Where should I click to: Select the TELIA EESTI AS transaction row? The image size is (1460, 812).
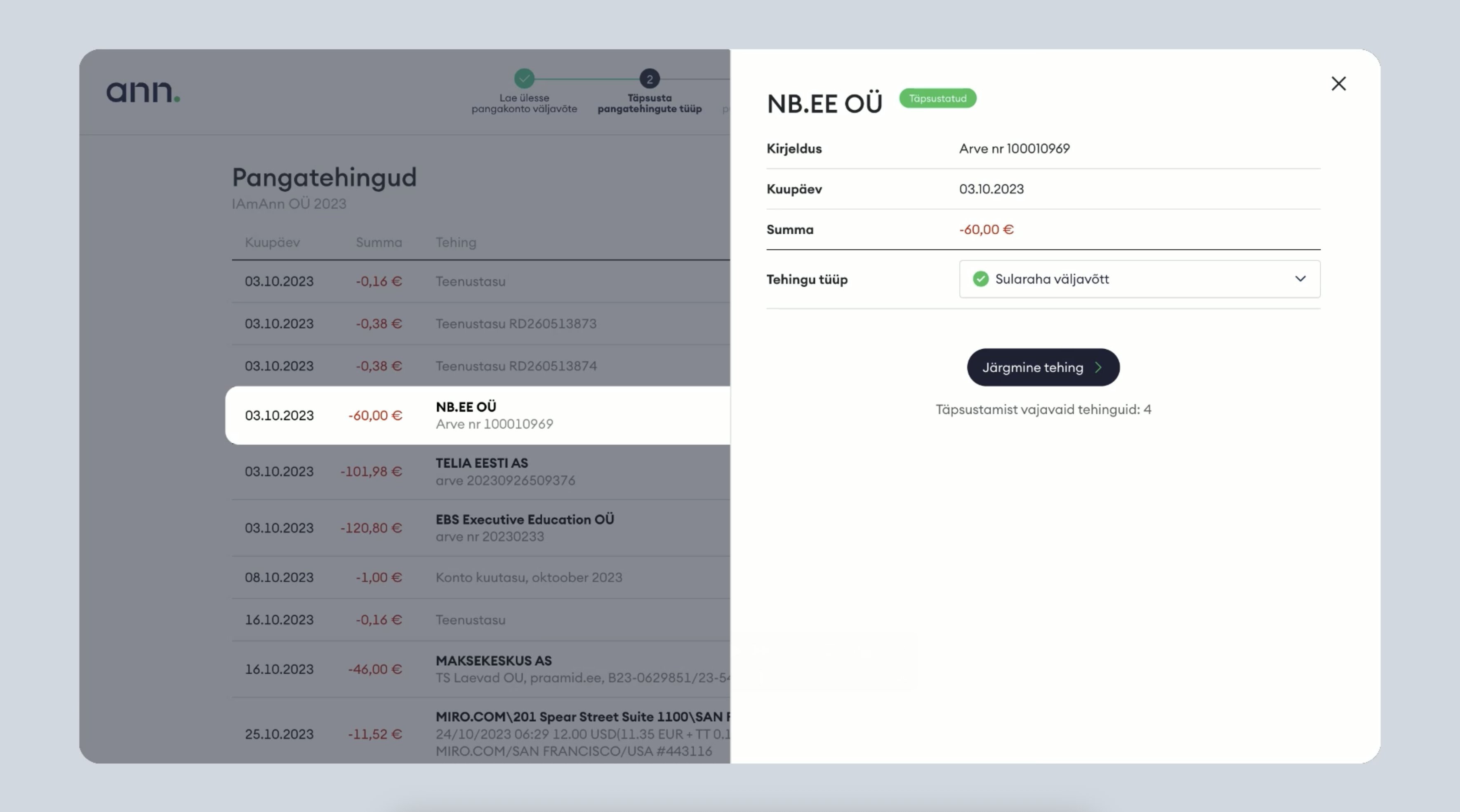[x=482, y=471]
